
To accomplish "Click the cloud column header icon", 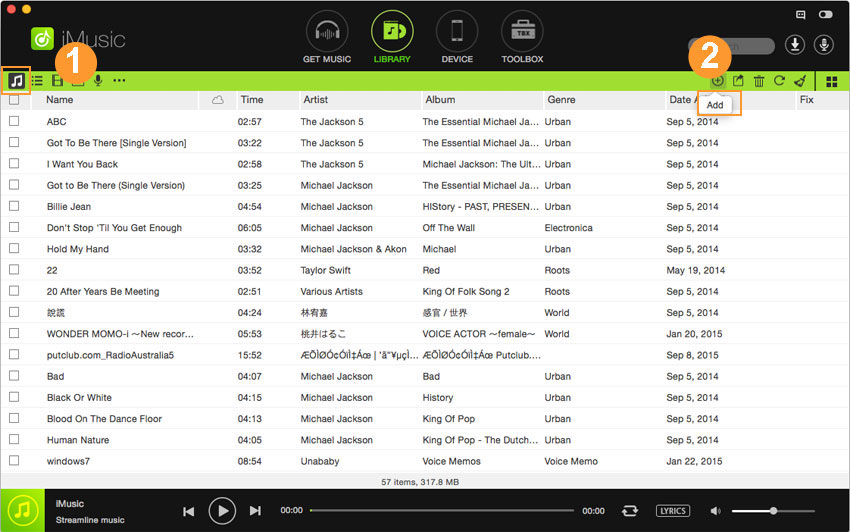I will tap(217, 100).
